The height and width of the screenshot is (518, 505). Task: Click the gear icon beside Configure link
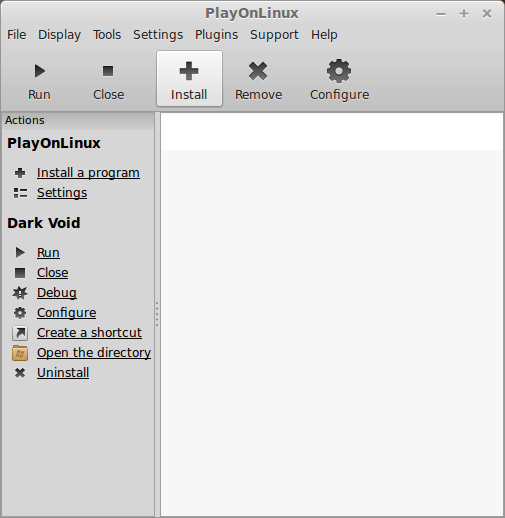tap(20, 313)
